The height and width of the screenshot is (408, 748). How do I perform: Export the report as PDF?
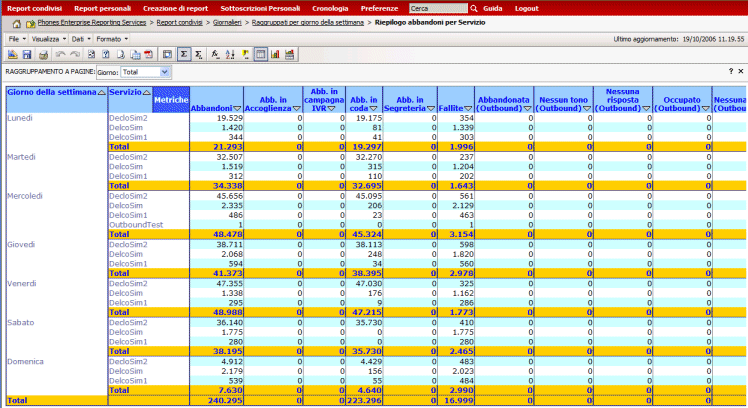click(x=149, y=54)
